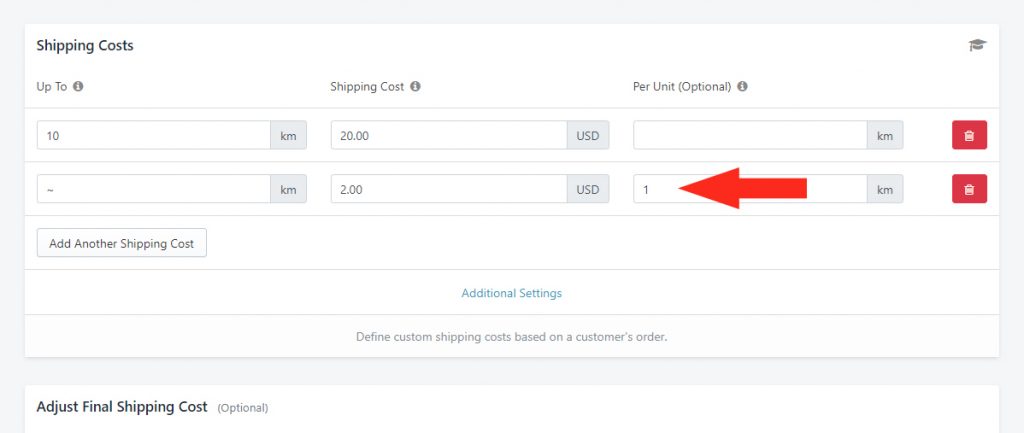The width and height of the screenshot is (1024, 433).
Task: Click the Adjust Final Shipping Cost heading
Action: point(122,407)
